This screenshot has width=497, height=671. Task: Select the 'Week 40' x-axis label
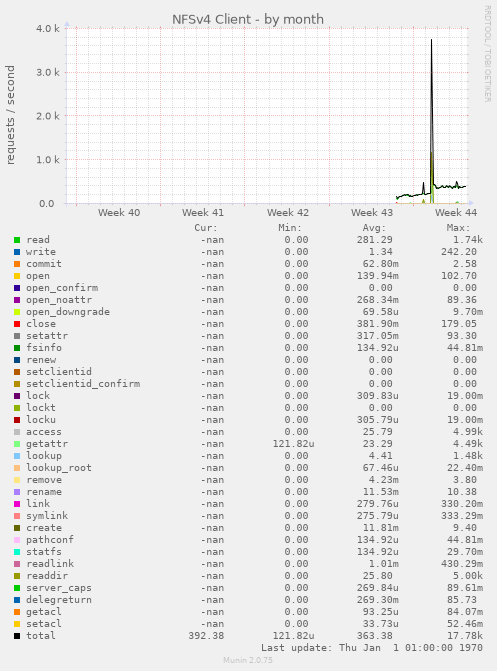[x=119, y=213]
